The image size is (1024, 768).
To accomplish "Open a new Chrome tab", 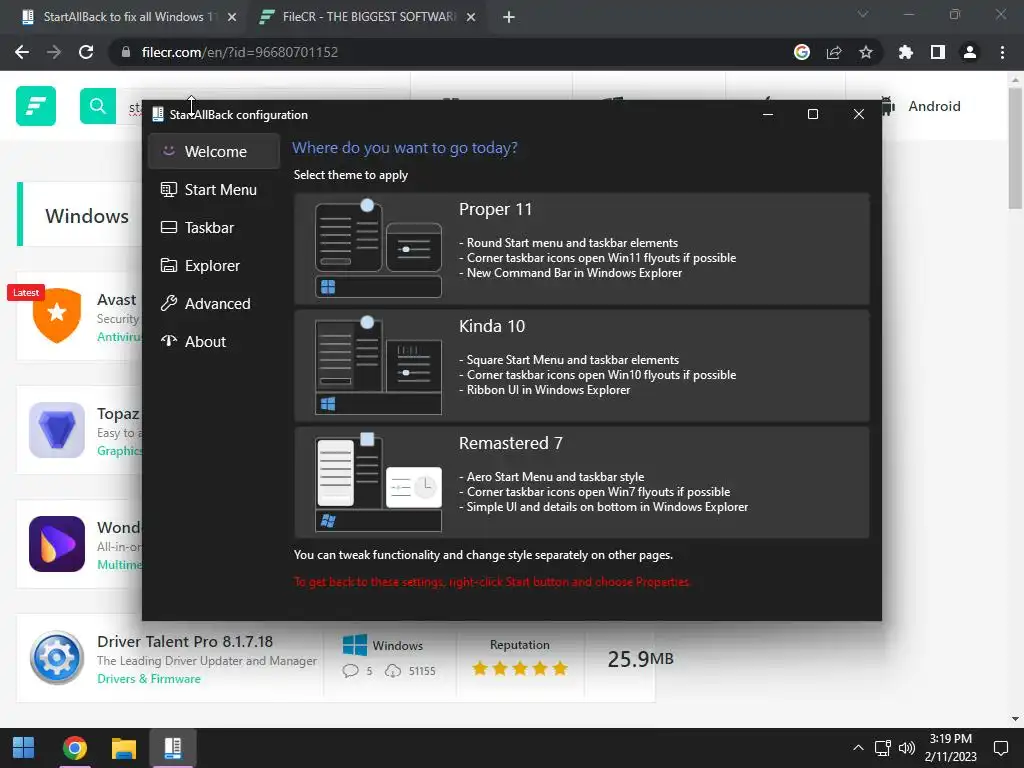I will 509,18.
